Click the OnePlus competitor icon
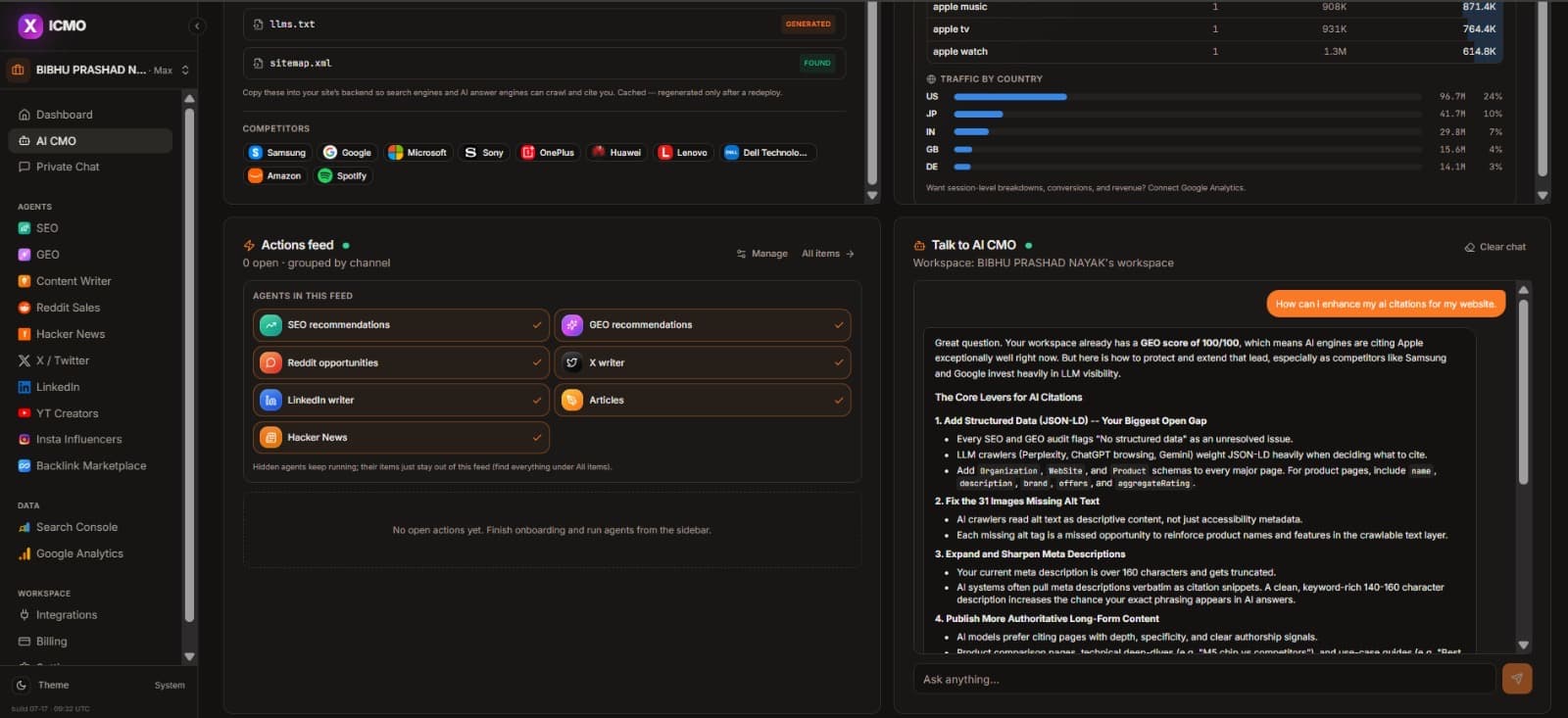This screenshot has height=718, width=1568. coord(528,153)
